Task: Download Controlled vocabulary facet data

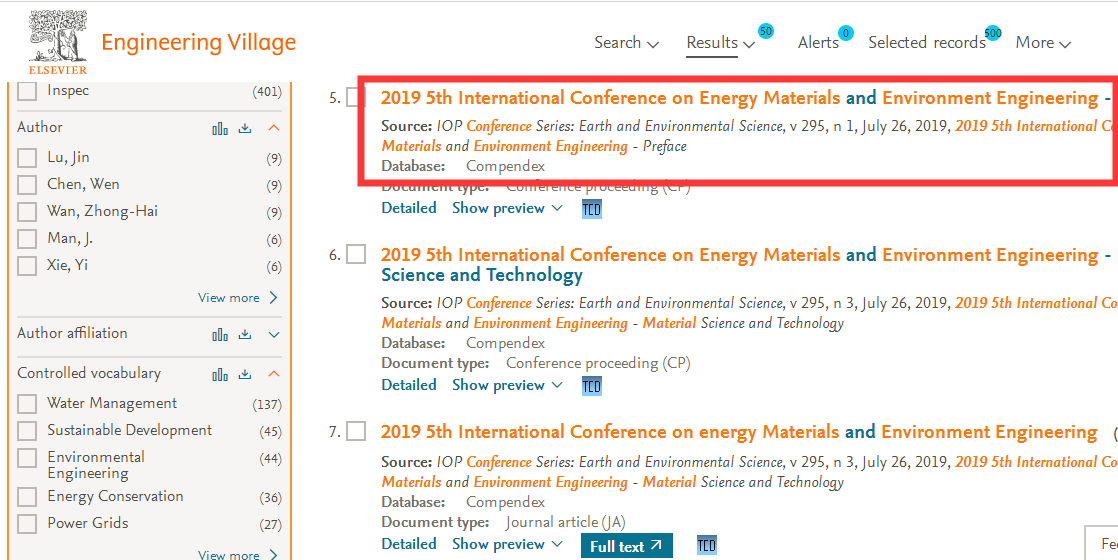Action: tap(245, 374)
